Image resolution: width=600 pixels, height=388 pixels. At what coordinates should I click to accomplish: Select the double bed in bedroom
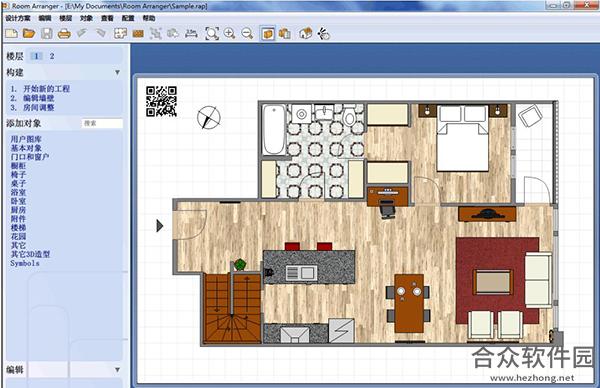click(x=463, y=139)
